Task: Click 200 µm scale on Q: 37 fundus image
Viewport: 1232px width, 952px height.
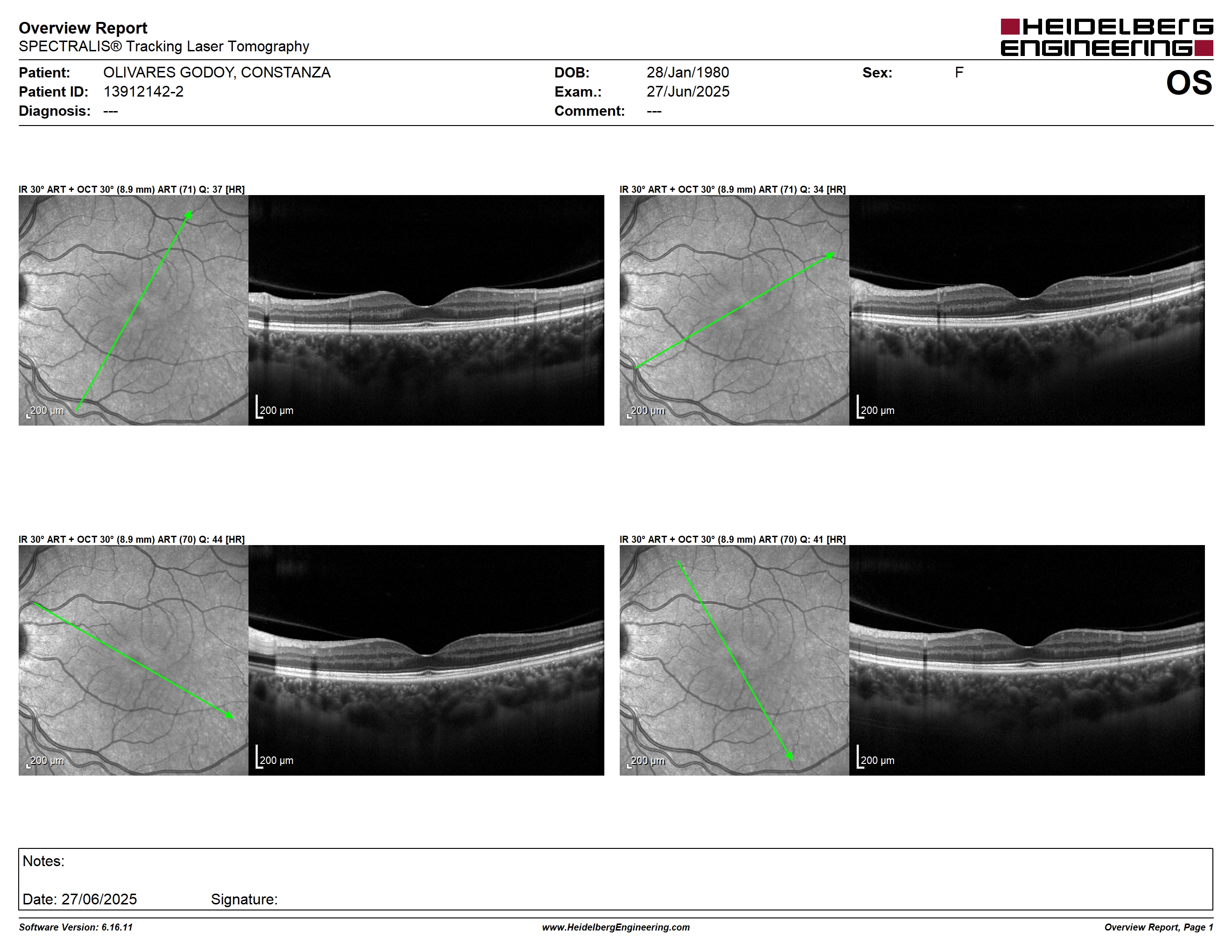Action: point(45,411)
